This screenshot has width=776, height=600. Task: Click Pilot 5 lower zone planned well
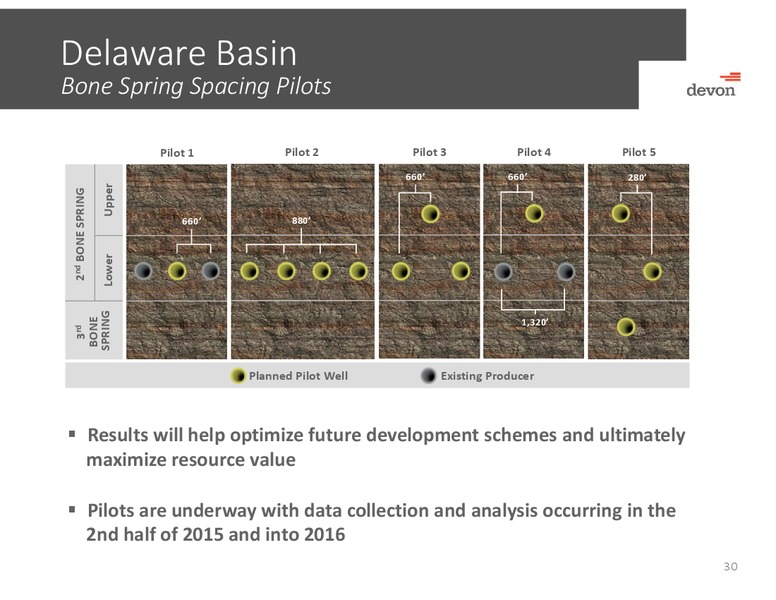pyautogui.click(x=652, y=272)
